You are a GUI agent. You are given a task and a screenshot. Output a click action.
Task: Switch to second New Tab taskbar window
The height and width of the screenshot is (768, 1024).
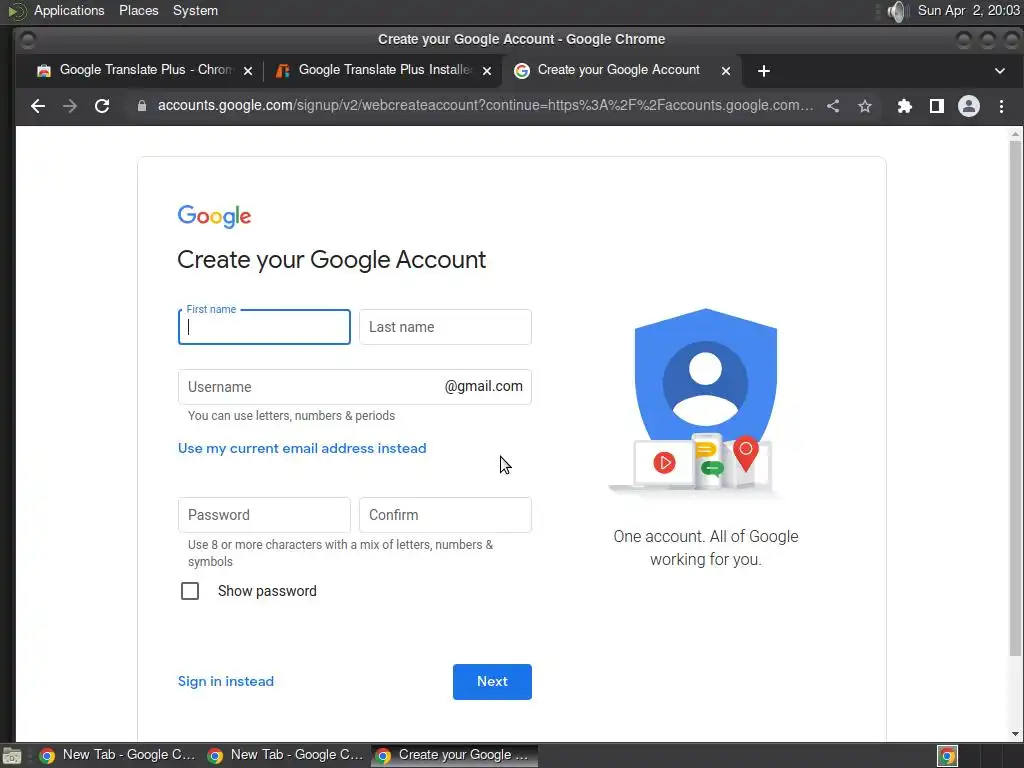coord(285,755)
